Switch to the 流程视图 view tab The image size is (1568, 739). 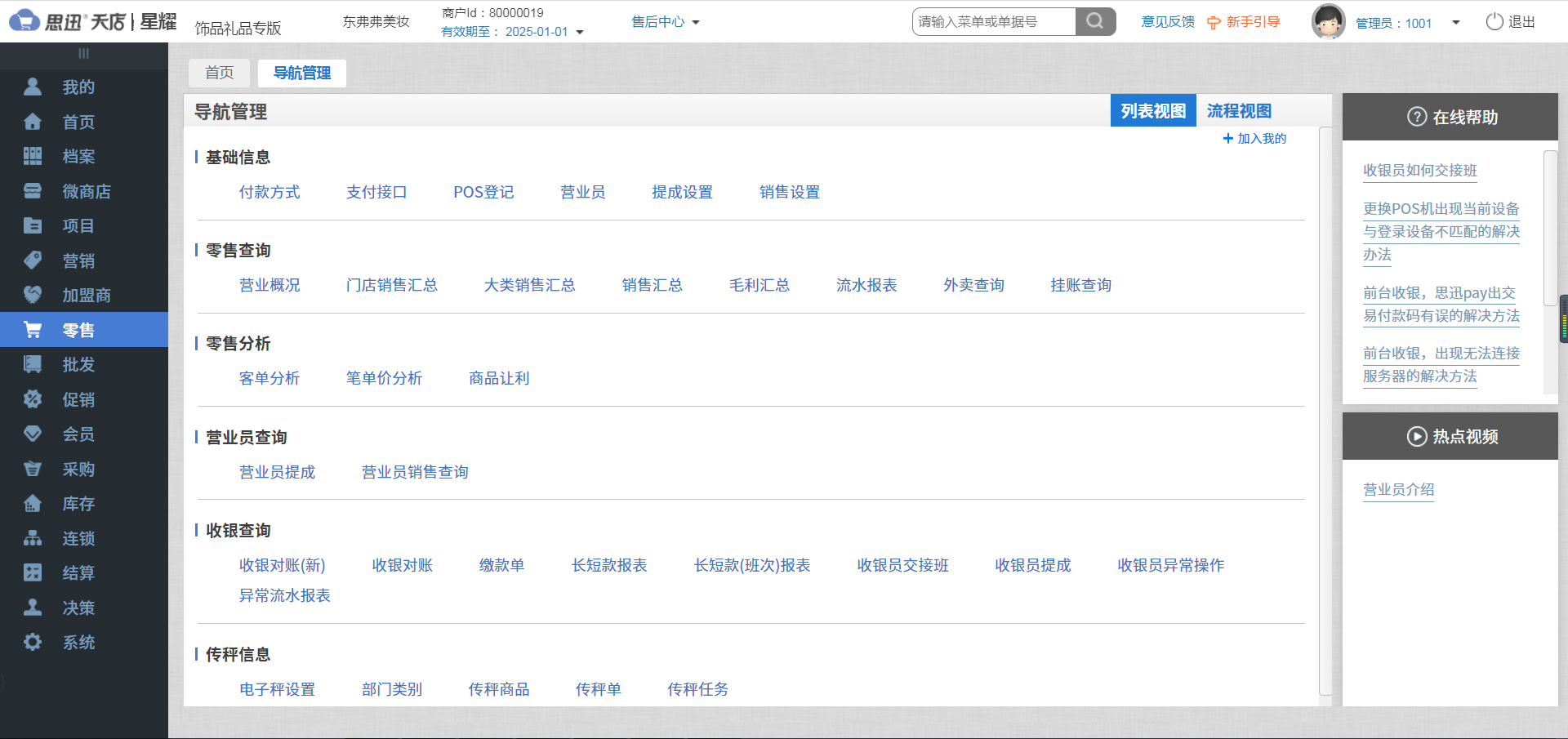tap(1238, 110)
